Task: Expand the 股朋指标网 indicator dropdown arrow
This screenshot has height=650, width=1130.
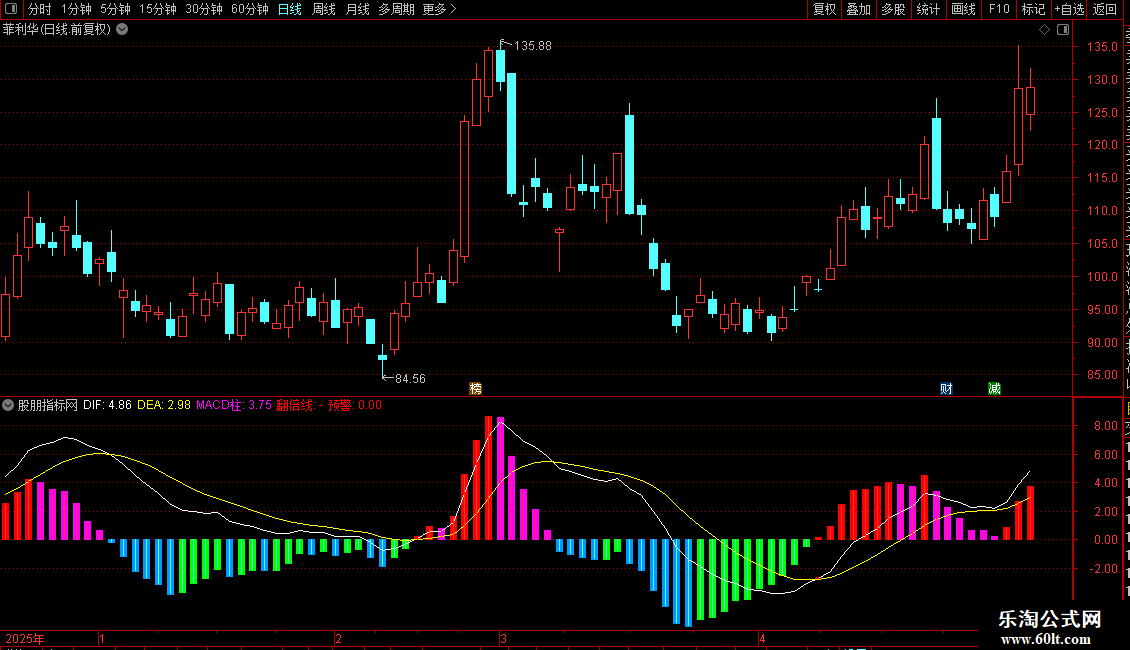Action: [x=8, y=405]
